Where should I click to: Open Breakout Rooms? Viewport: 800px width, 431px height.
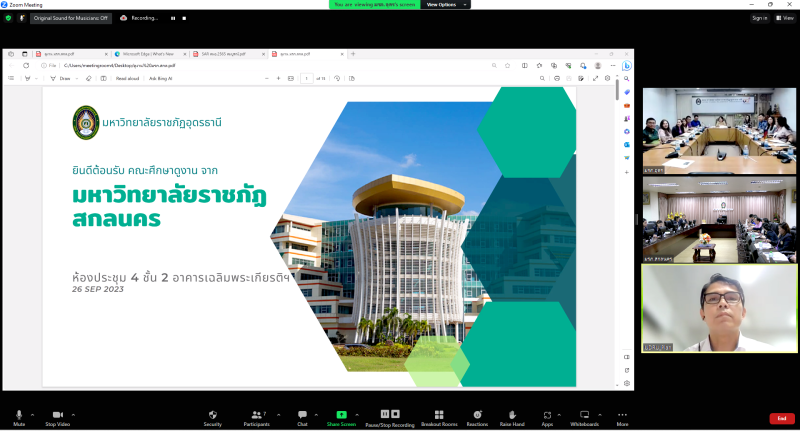438,415
